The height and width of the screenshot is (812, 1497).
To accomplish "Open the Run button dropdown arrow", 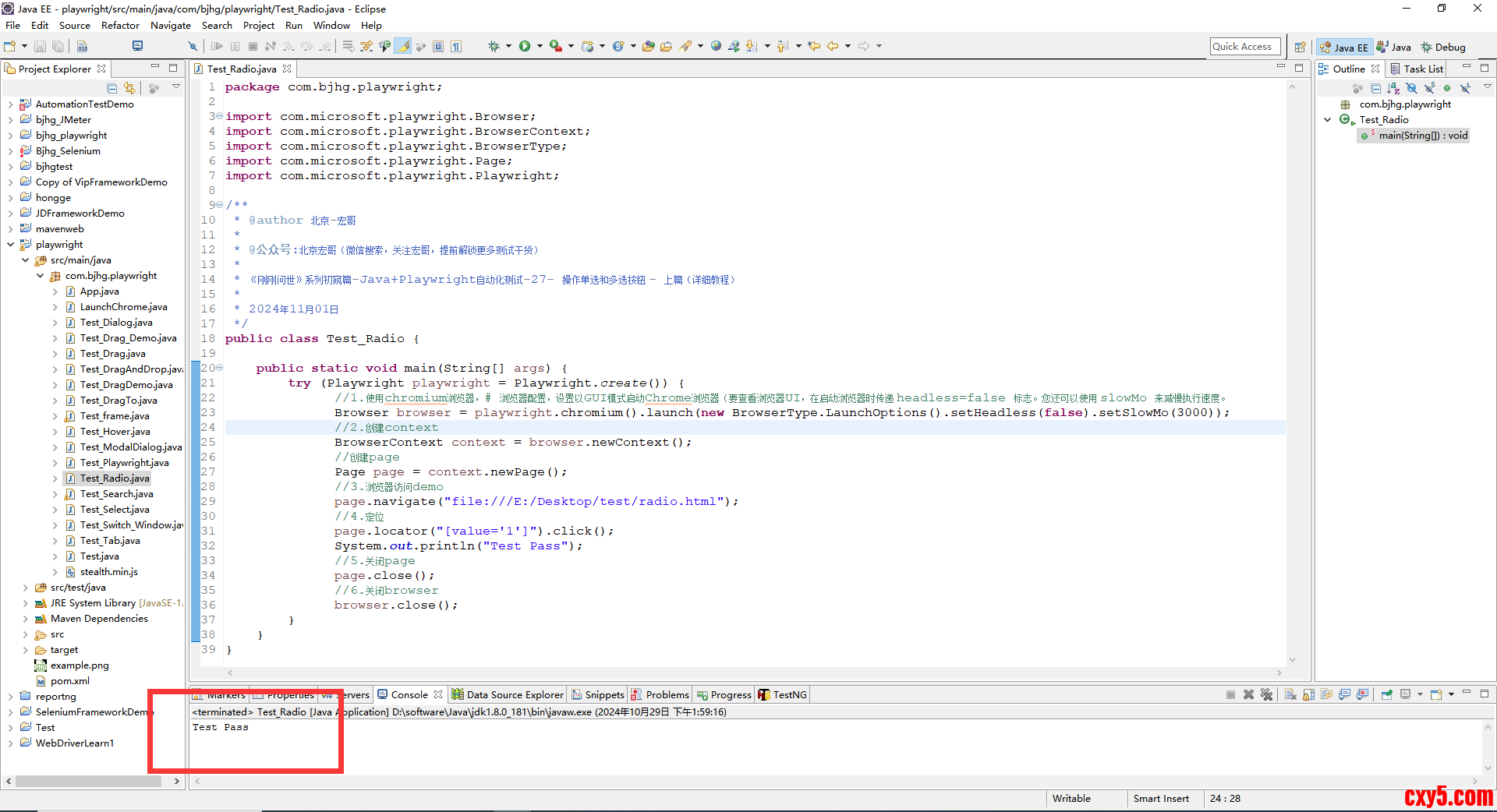I will coord(539,46).
